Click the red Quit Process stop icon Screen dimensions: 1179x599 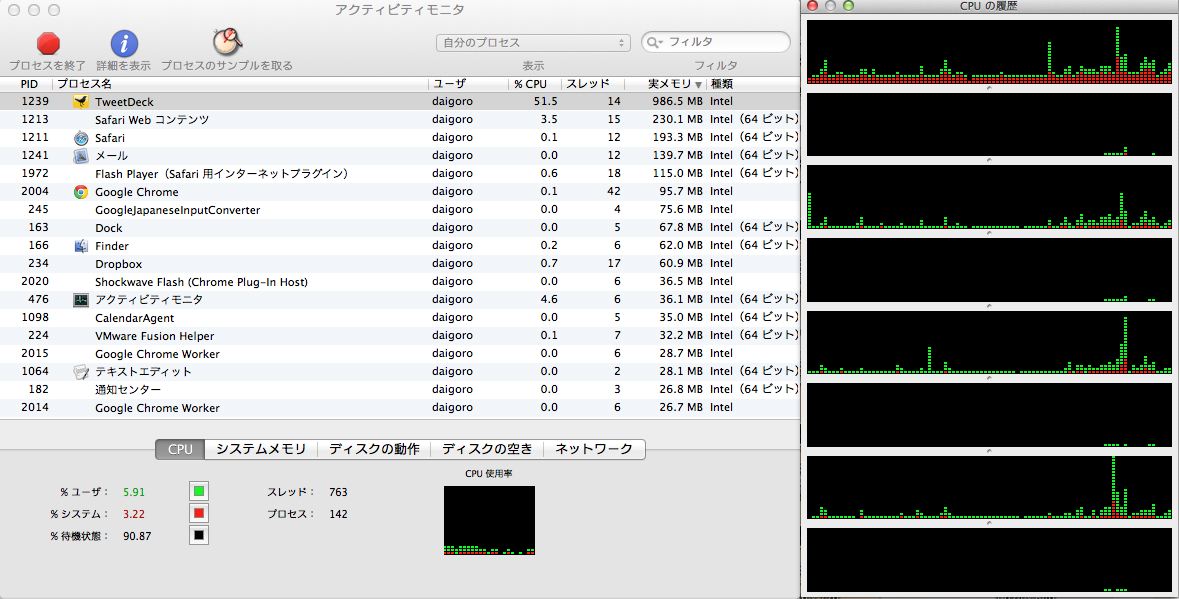coord(48,43)
